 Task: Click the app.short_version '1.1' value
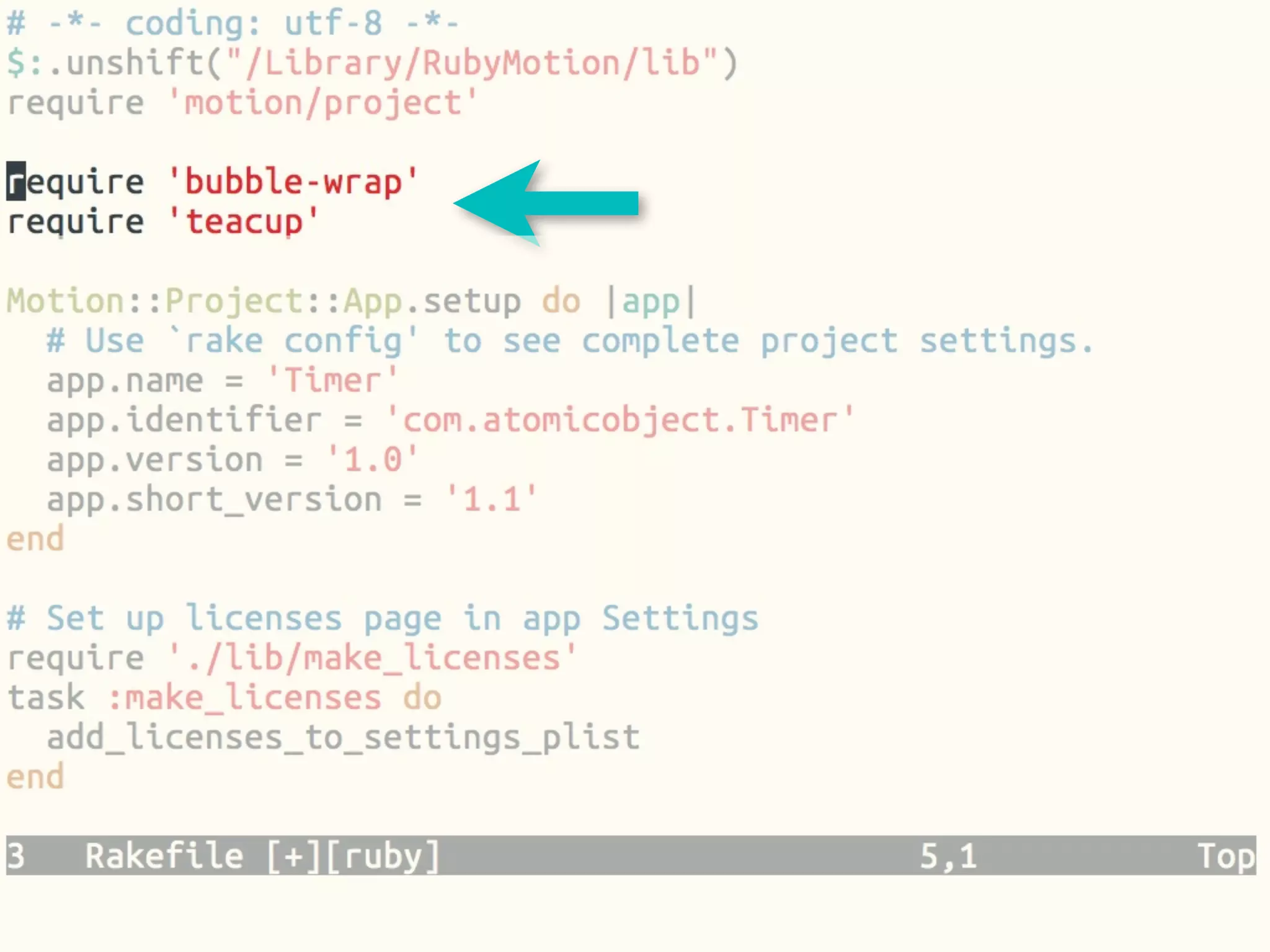pyautogui.click(x=491, y=499)
